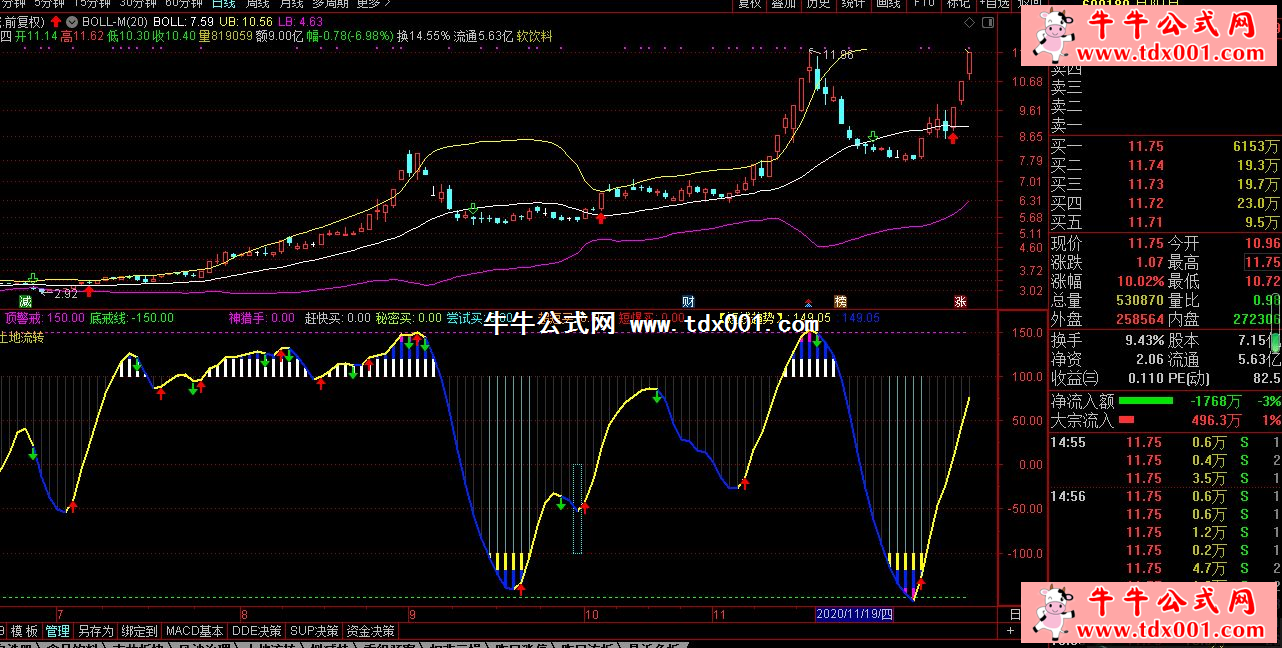This screenshot has width=1282, height=648.
Task: Click the 神猎手: 0.00 label
Action: [261, 318]
